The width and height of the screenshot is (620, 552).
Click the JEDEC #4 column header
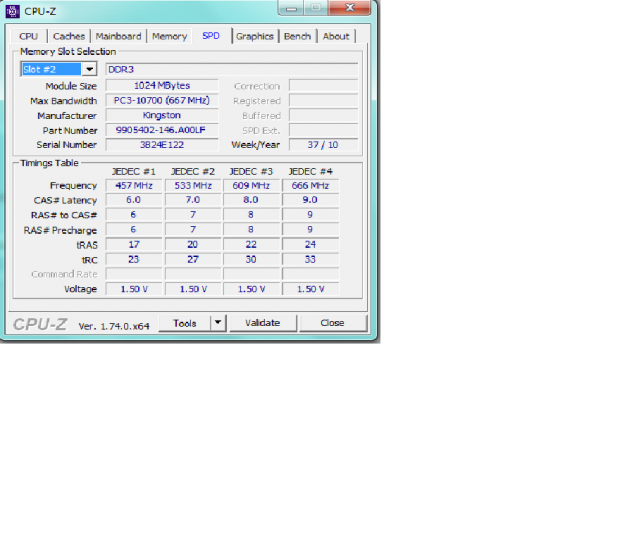[x=310, y=172]
